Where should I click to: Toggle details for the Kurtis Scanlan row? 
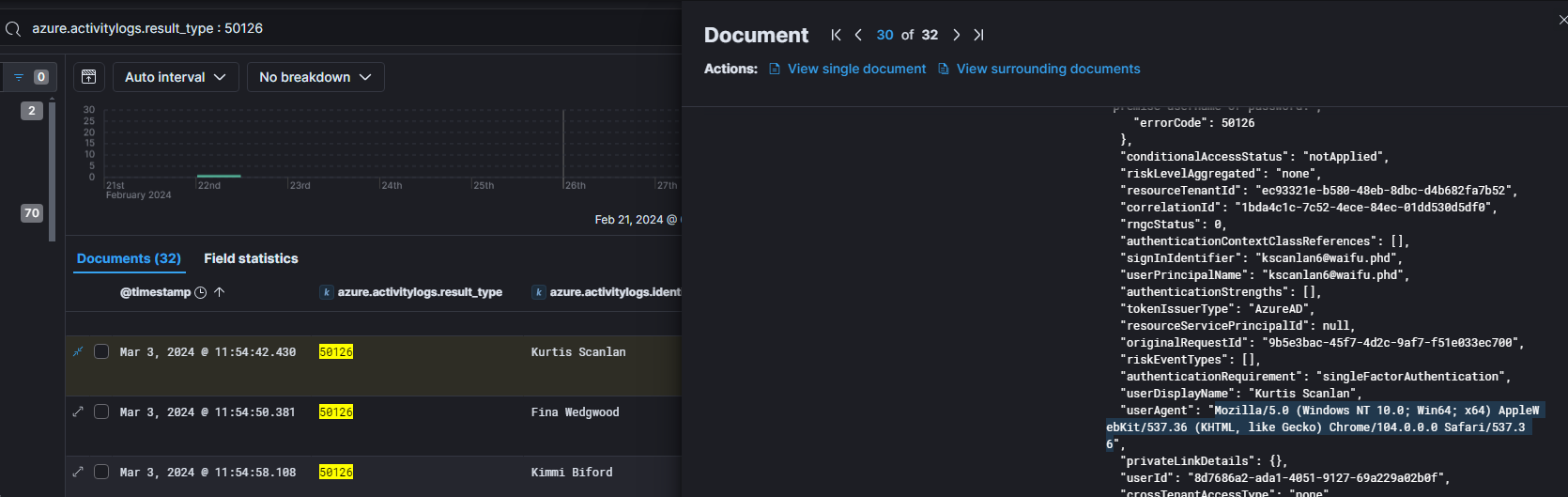[x=78, y=351]
